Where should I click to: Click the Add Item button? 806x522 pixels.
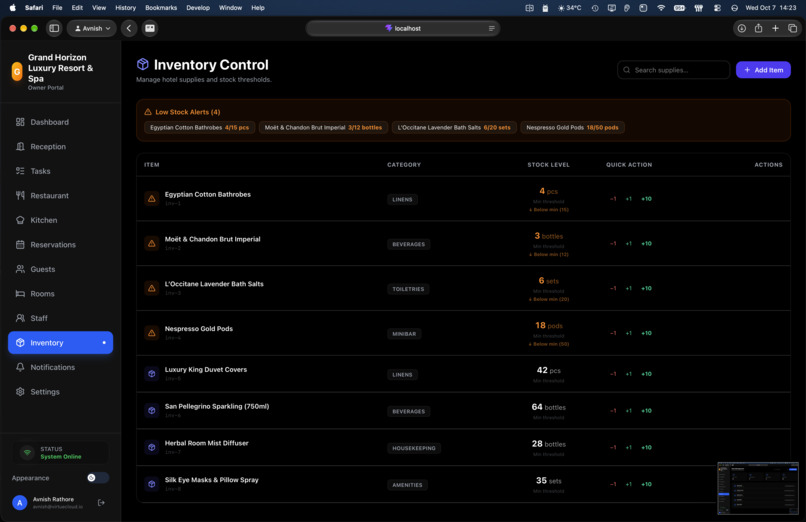point(763,70)
